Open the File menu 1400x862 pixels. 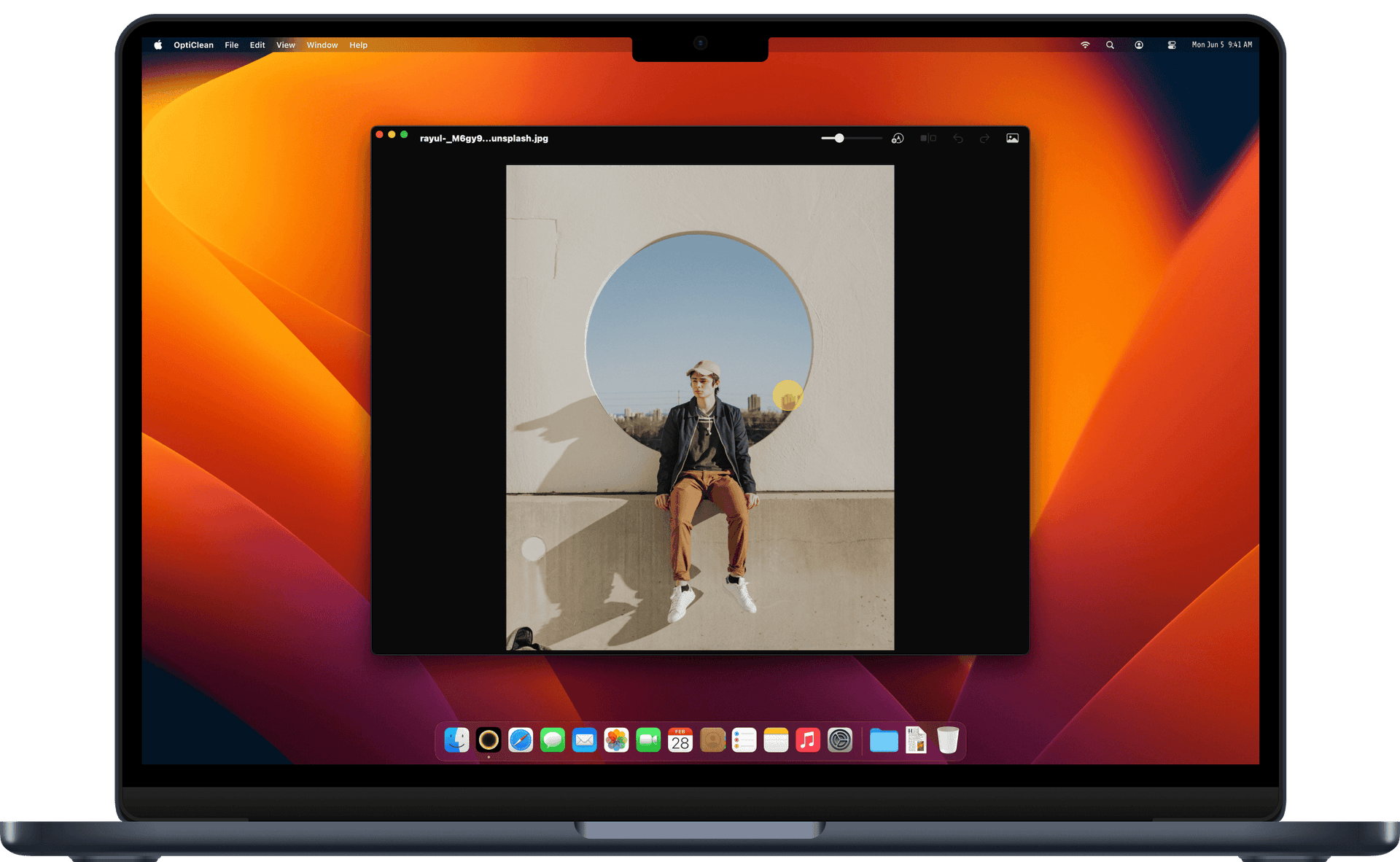point(231,45)
